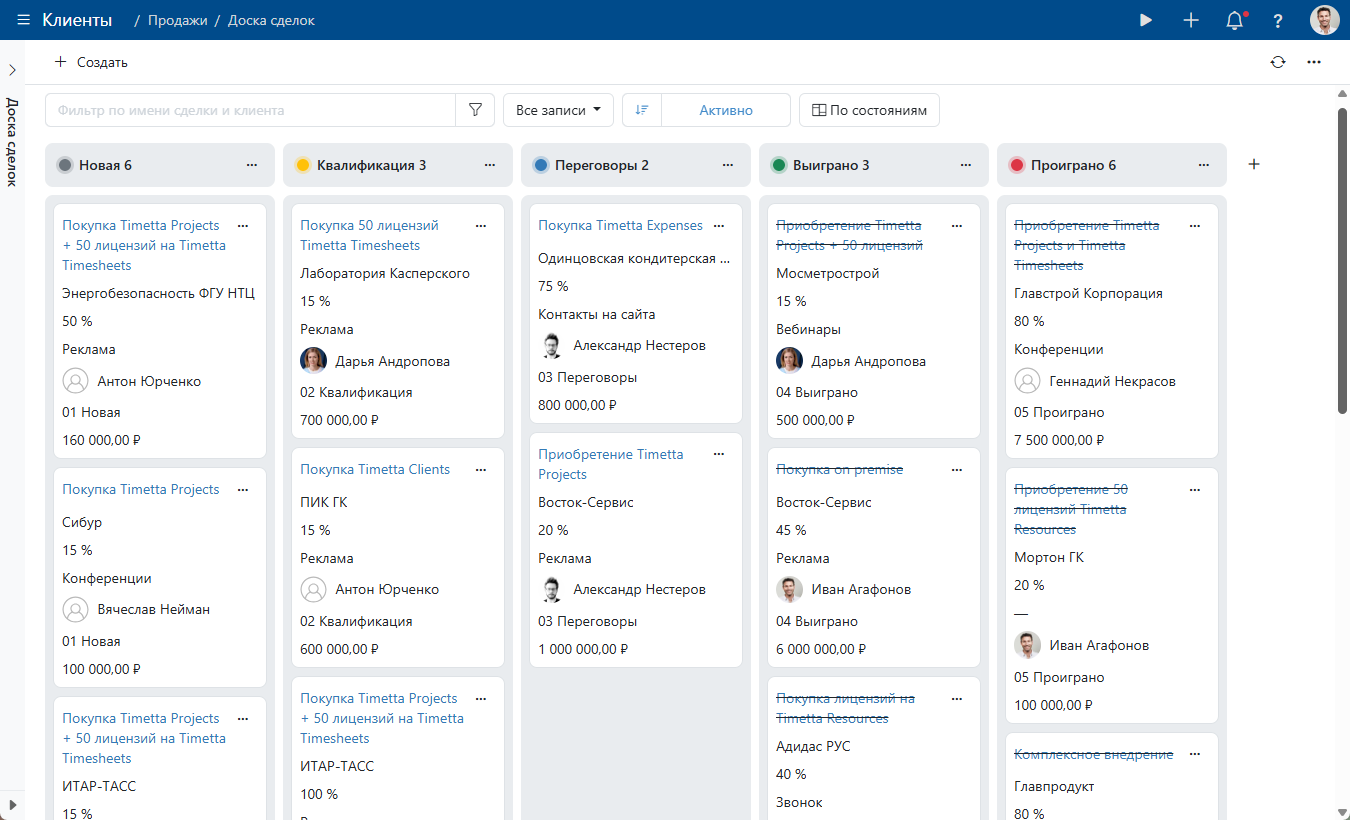The image size is (1350, 820).
Task: Open the Покупка on premise deal
Action: pyautogui.click(x=839, y=470)
